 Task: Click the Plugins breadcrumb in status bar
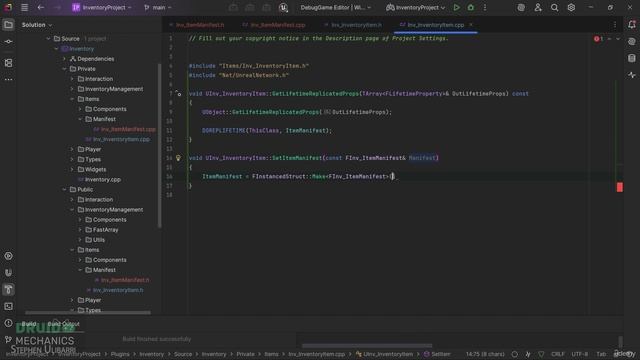click(120, 354)
